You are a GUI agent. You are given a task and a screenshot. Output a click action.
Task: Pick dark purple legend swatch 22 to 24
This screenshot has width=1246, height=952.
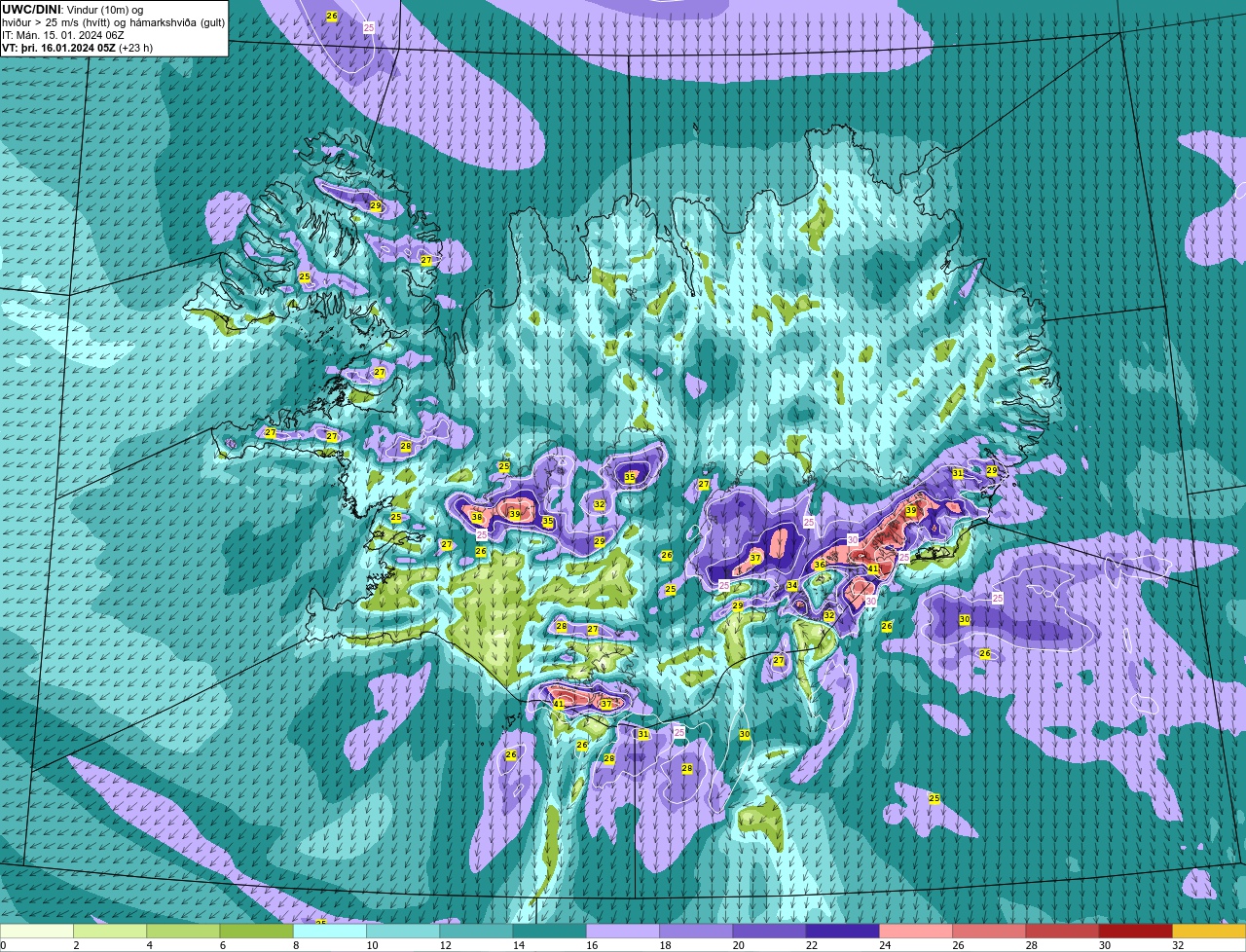click(842, 932)
